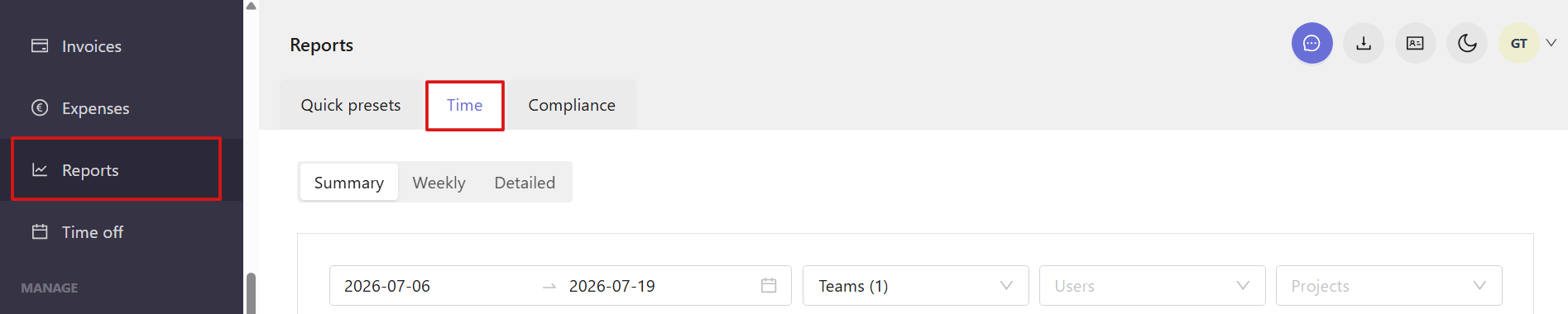Click the Expenses euro icon
Screen dimensions: 1568x314
pyautogui.click(x=40, y=107)
